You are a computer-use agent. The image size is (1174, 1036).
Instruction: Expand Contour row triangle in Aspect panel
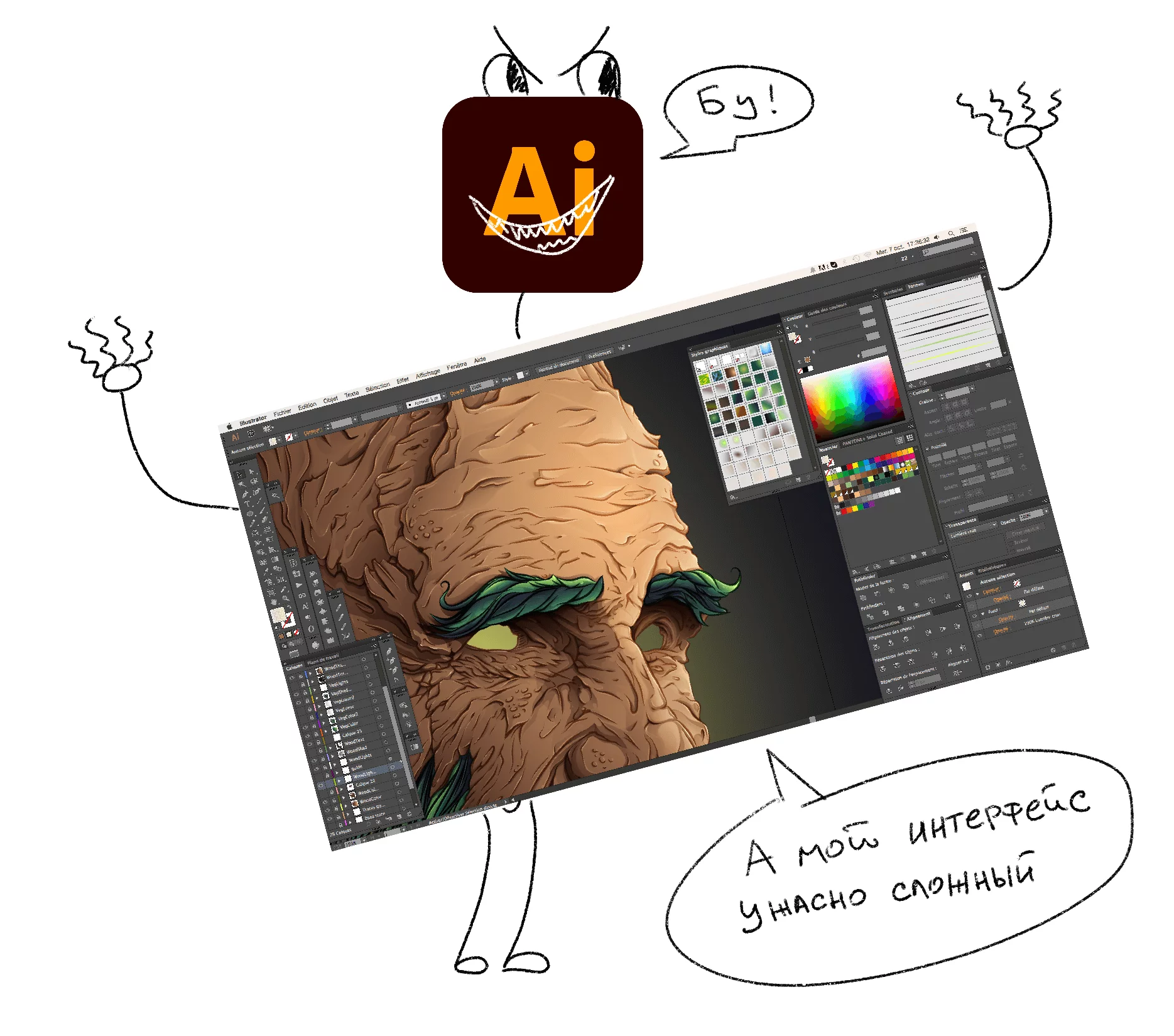pyautogui.click(x=977, y=594)
